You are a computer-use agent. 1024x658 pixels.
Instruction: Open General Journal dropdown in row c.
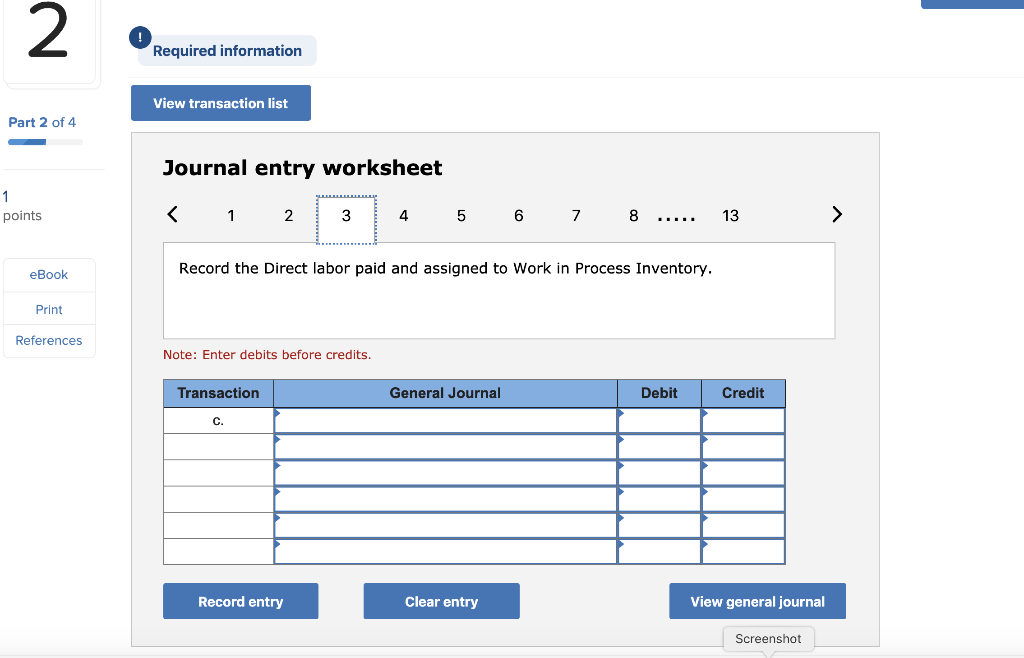click(x=445, y=421)
